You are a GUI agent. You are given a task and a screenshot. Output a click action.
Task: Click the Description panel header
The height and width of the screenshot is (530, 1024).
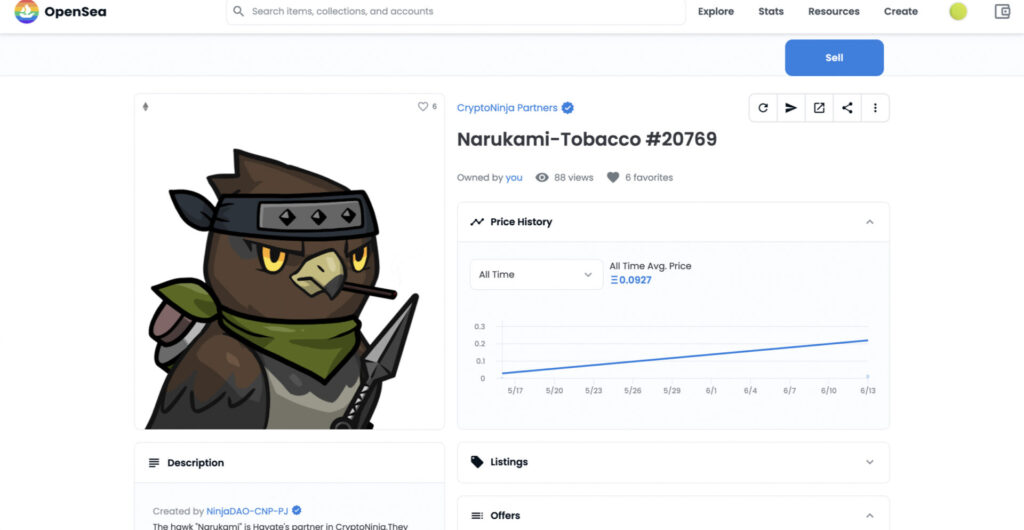click(x=289, y=463)
